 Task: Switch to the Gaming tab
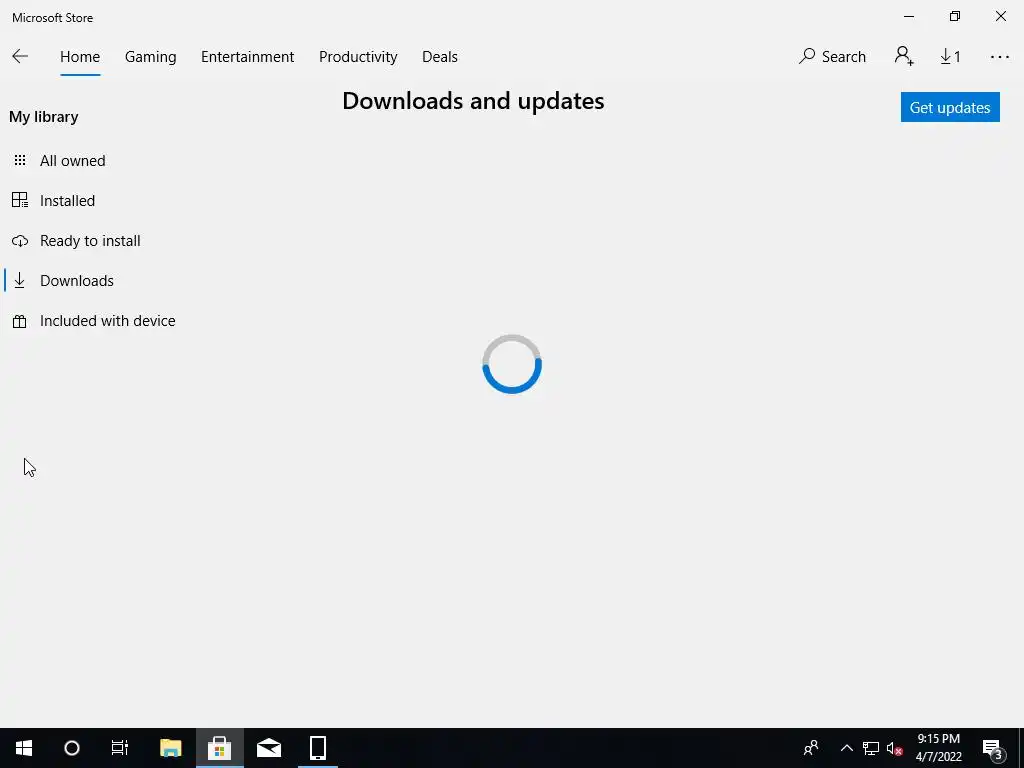click(x=150, y=57)
